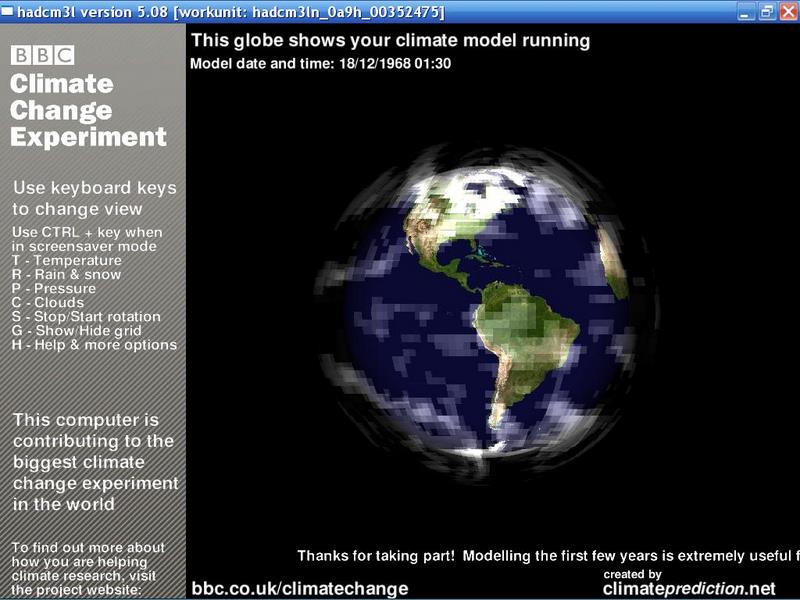
Task: Click the Model date and time text
Action: tap(320, 64)
